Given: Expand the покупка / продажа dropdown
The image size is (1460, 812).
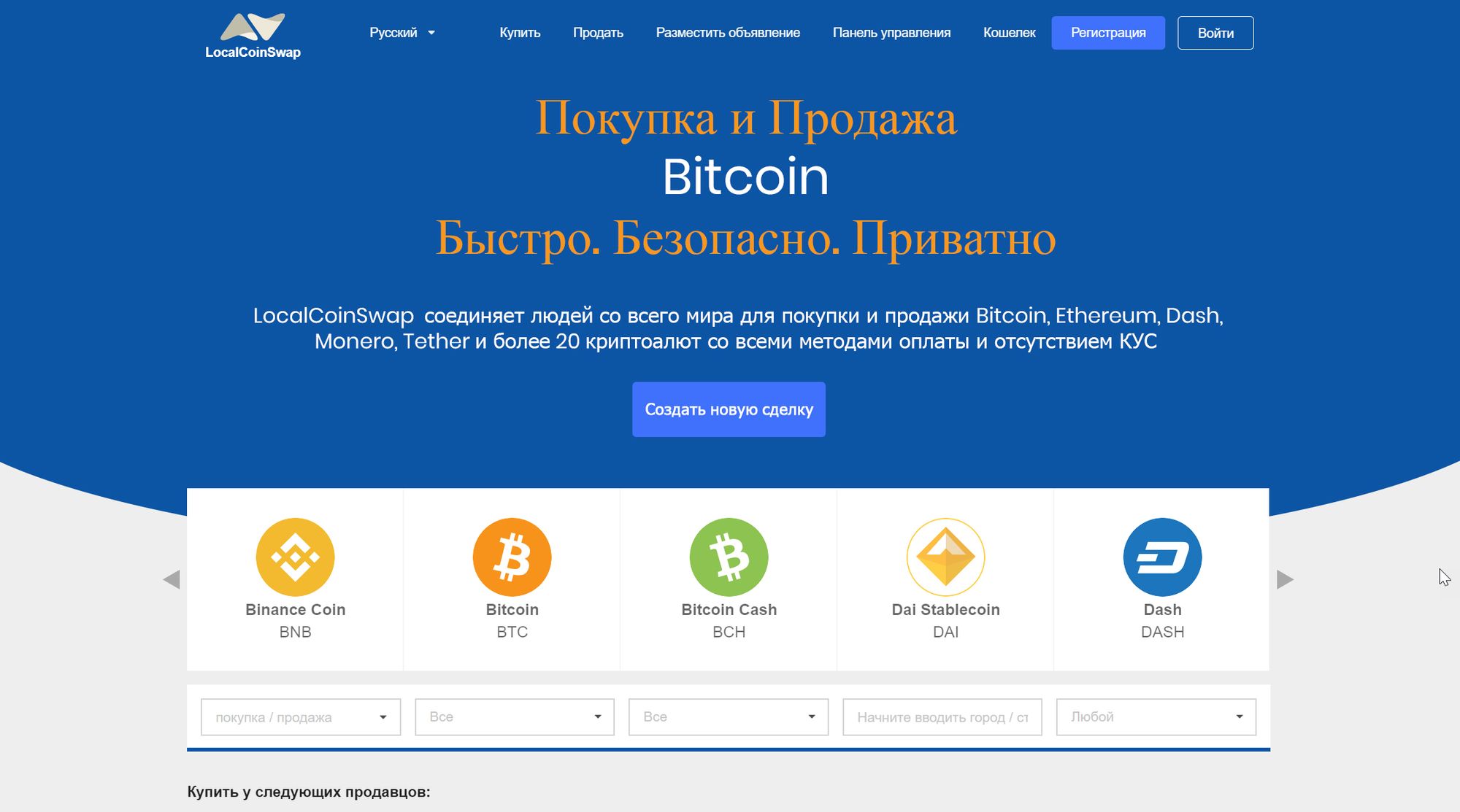Looking at the screenshot, I should coord(301,717).
